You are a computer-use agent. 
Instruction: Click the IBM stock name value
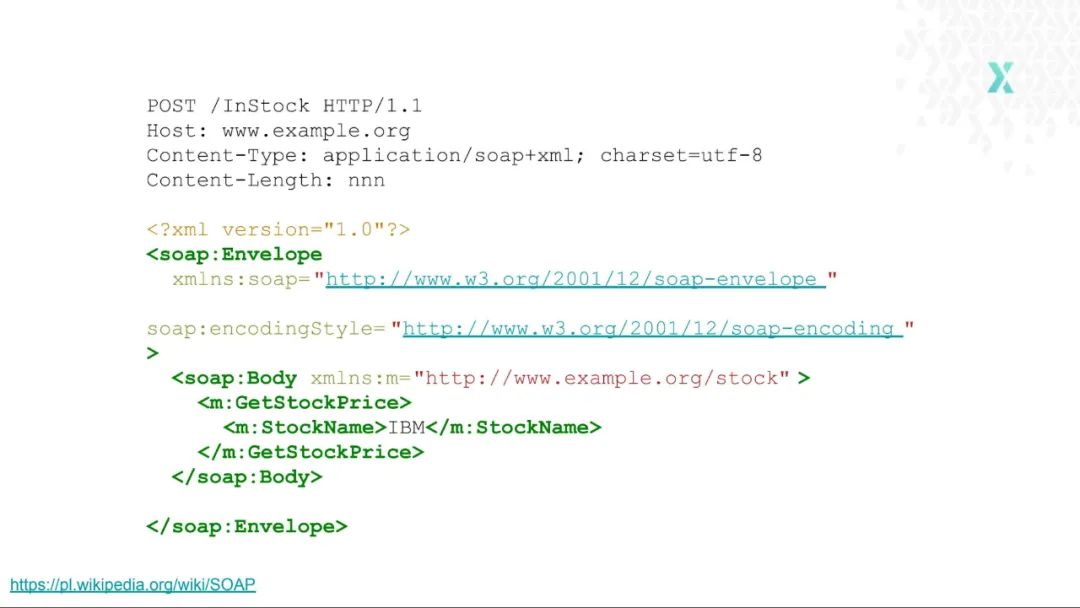[x=406, y=428]
